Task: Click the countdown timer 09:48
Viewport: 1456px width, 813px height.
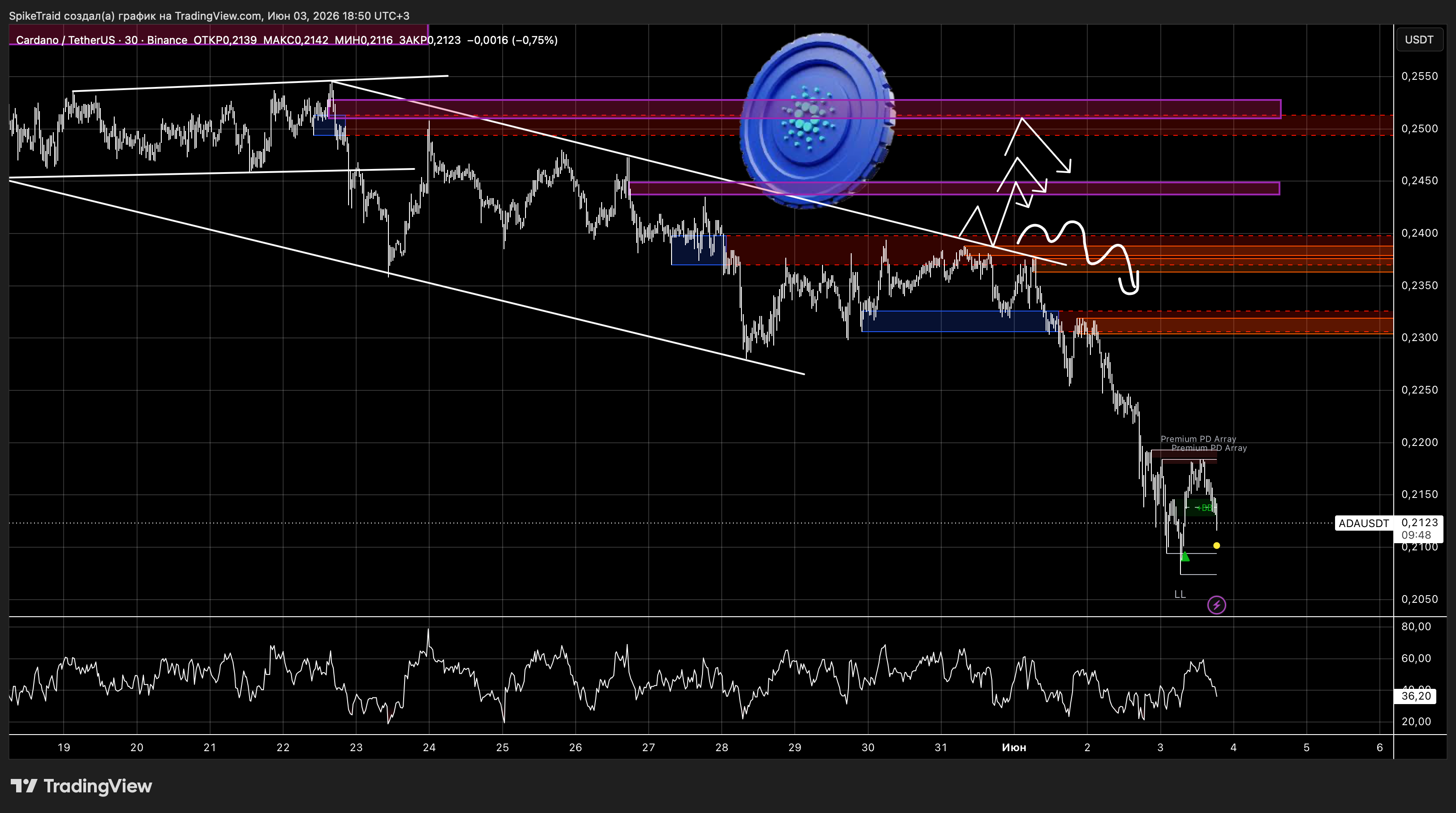Action: tap(1416, 535)
